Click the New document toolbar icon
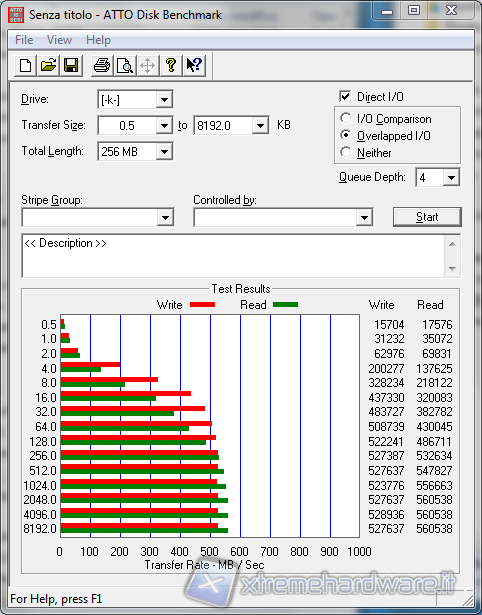 click(25, 66)
